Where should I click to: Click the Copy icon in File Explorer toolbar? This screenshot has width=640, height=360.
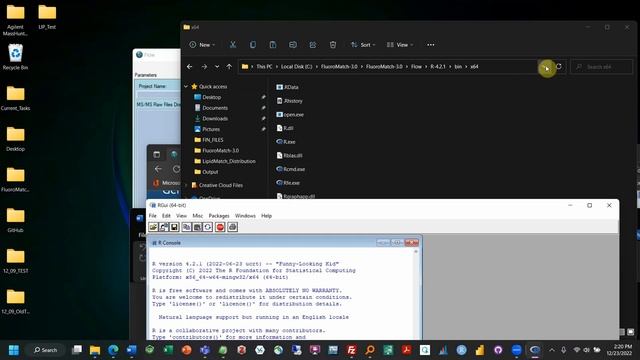tap(253, 44)
